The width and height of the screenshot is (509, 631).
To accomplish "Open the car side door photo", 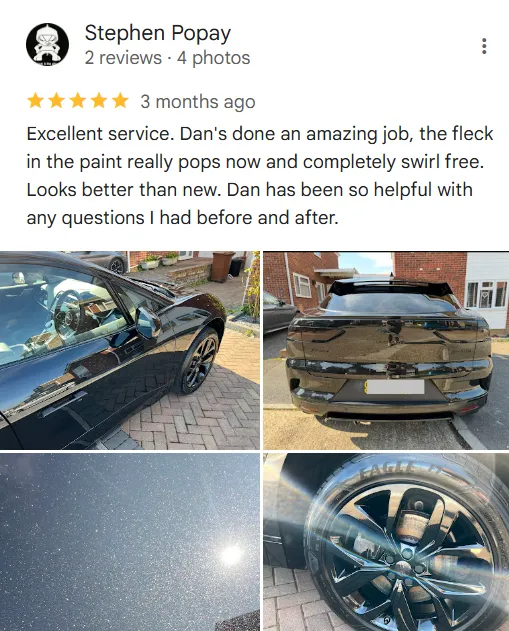I will coord(130,351).
